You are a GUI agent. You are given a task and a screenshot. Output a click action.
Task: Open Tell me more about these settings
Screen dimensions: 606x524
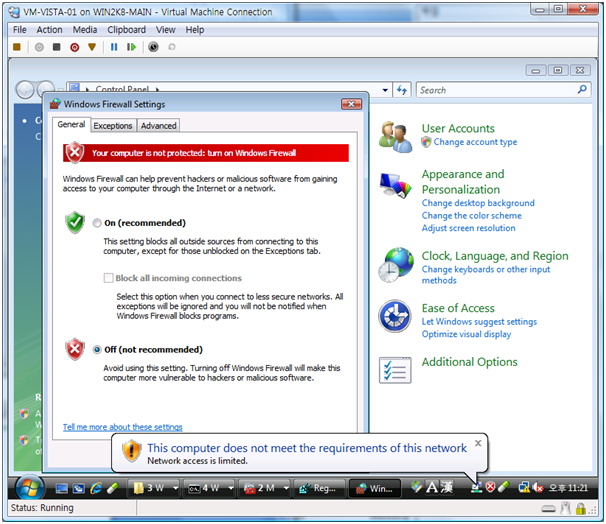click(x=123, y=427)
